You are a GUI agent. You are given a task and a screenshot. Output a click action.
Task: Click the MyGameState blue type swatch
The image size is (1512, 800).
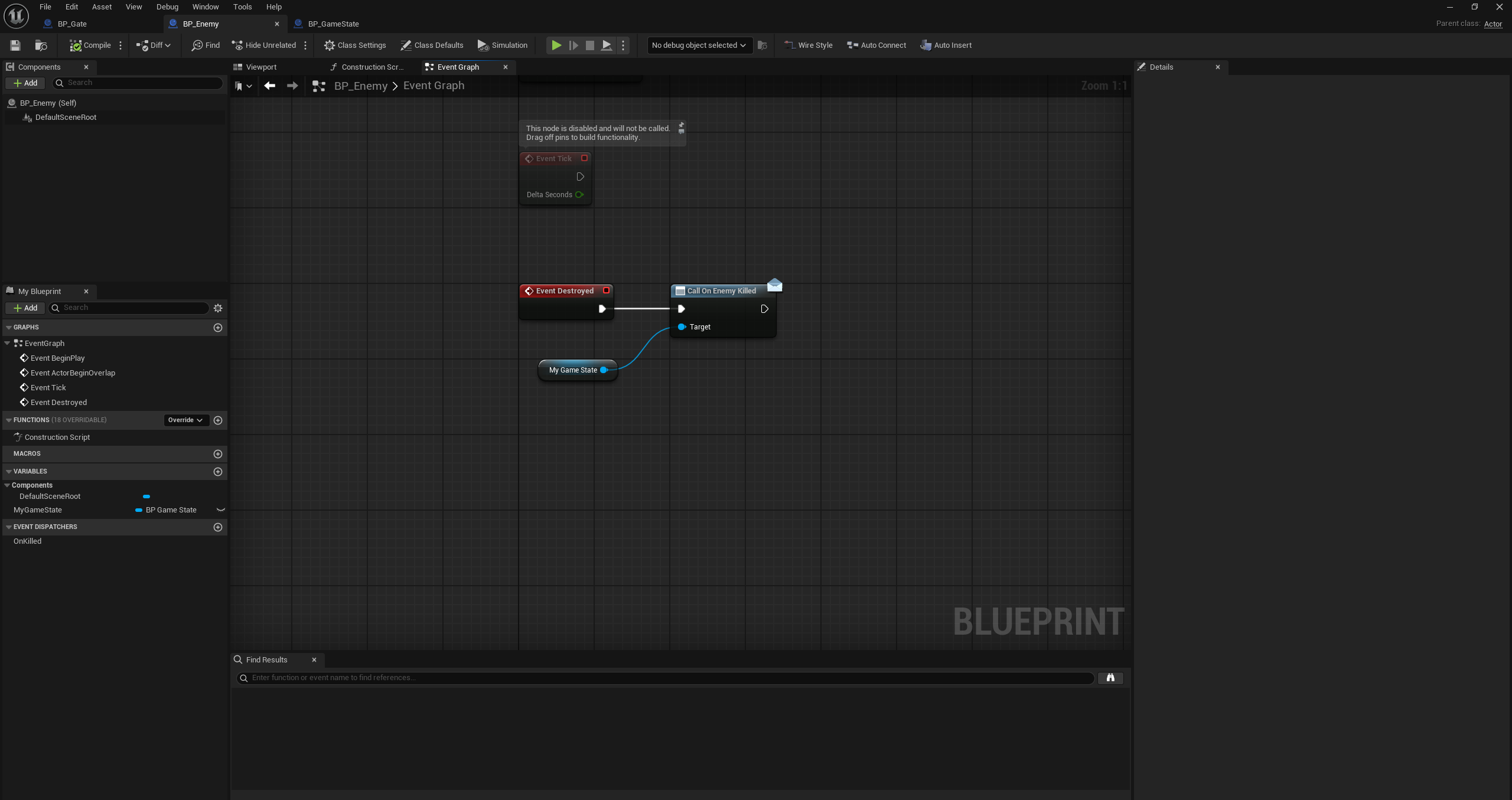coord(139,510)
